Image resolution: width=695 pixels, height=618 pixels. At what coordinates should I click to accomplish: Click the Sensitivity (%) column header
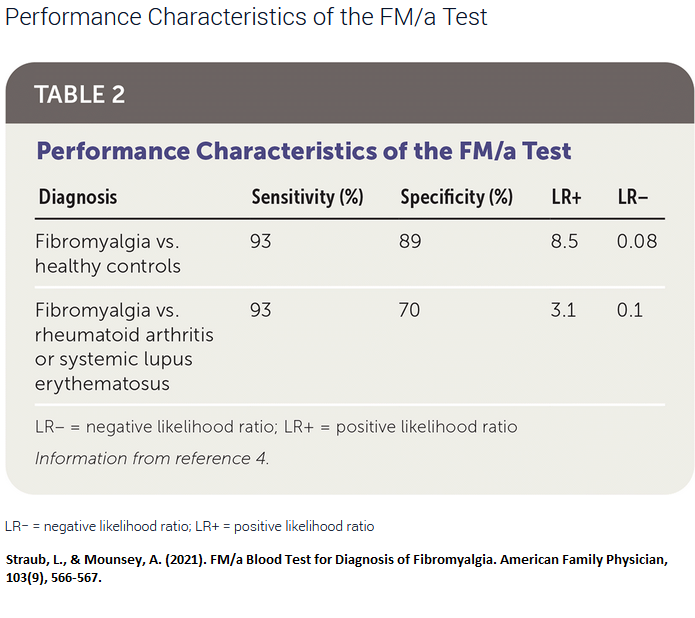[x=308, y=197]
